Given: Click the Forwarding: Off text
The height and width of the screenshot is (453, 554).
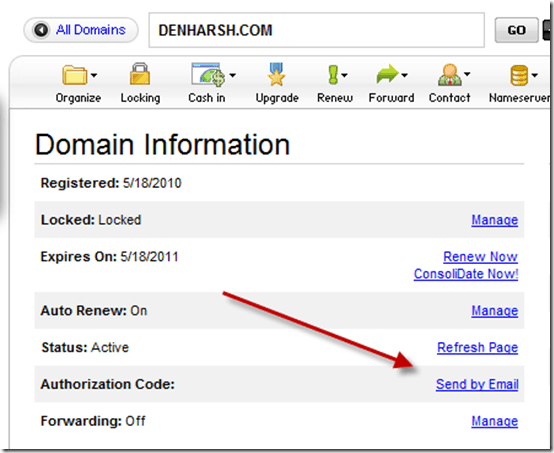Looking at the screenshot, I should pyautogui.click(x=93, y=421).
